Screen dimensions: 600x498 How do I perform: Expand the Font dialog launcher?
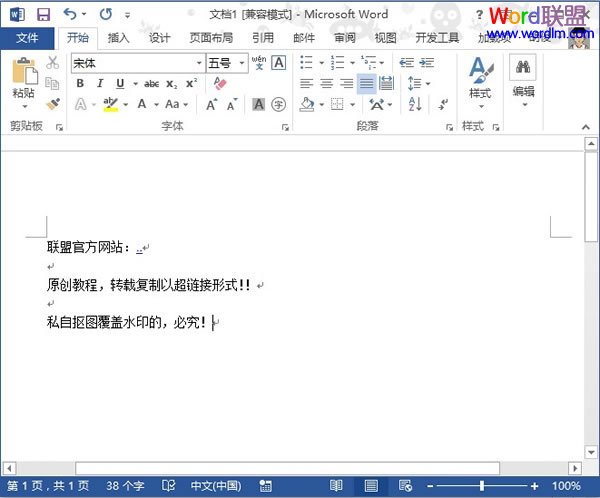(x=285, y=127)
